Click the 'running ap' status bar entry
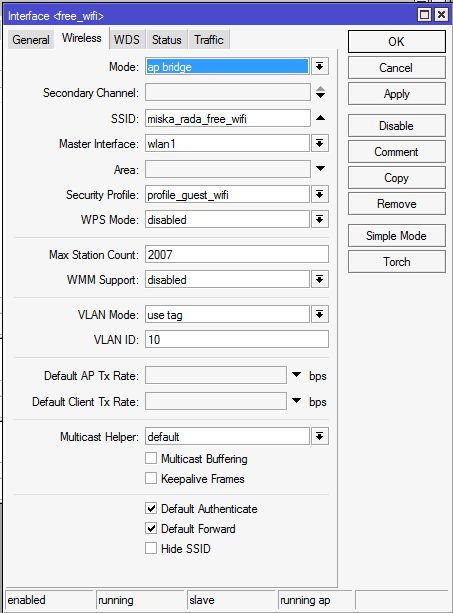453x613 pixels. pos(315,600)
